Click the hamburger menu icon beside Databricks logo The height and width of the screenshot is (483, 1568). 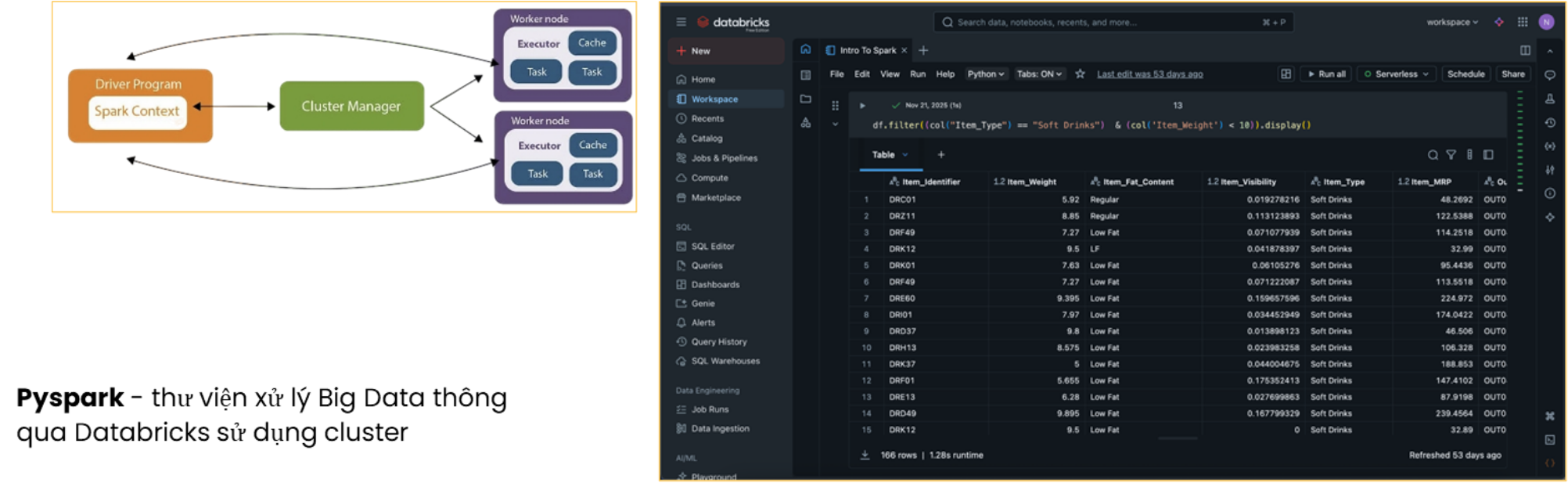pyautogui.click(x=681, y=22)
